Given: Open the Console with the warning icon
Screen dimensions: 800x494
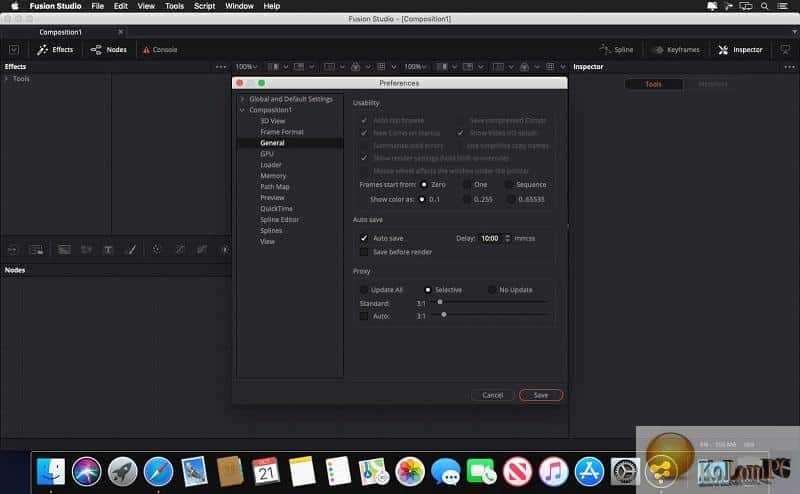Looking at the screenshot, I should tap(146, 50).
